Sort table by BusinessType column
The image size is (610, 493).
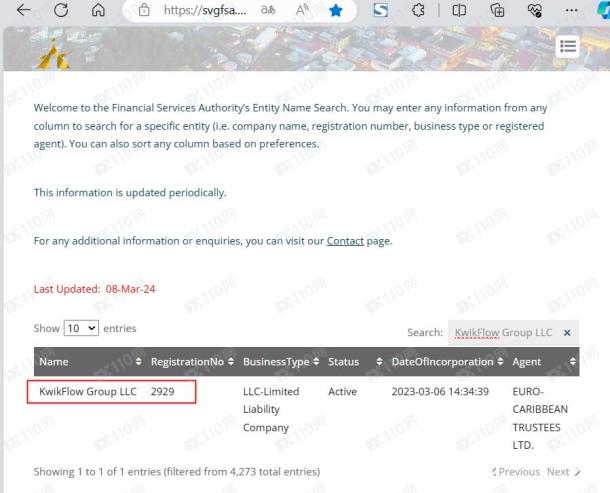tap(280, 362)
